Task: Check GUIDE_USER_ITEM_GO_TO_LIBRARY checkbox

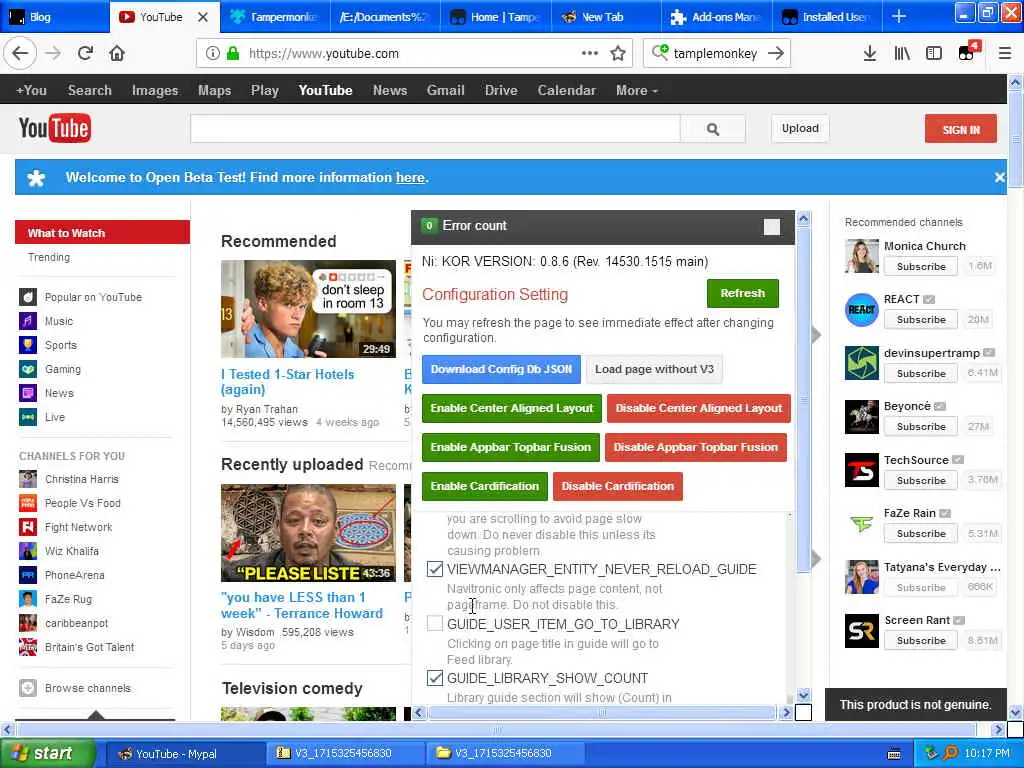Action: pos(434,624)
